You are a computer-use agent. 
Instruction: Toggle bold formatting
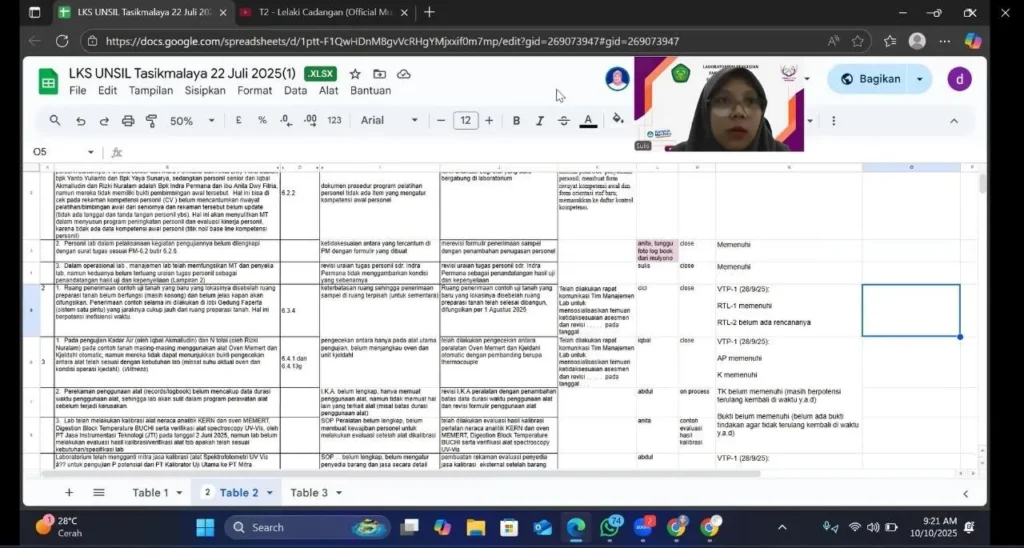516,121
